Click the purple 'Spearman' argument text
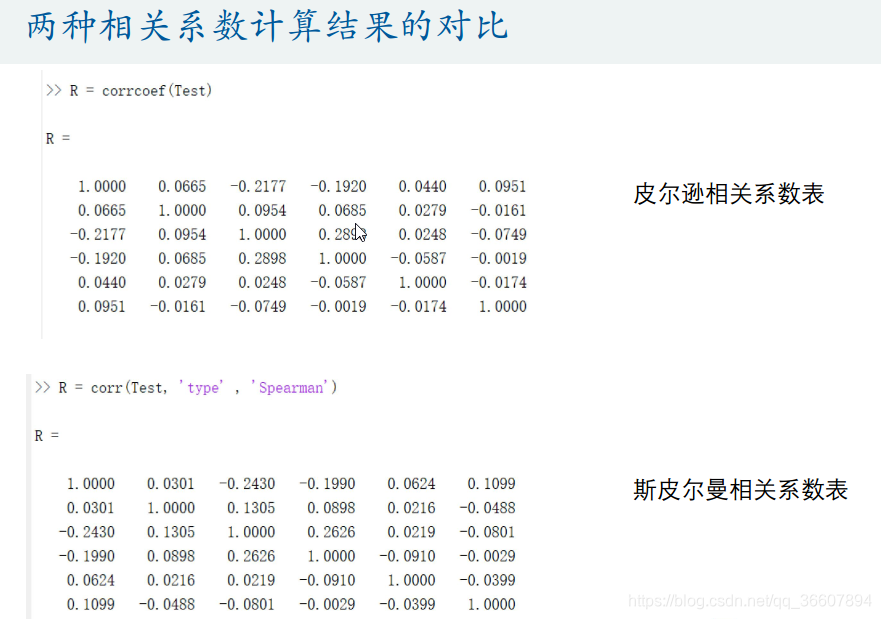881x619 pixels. click(x=290, y=388)
